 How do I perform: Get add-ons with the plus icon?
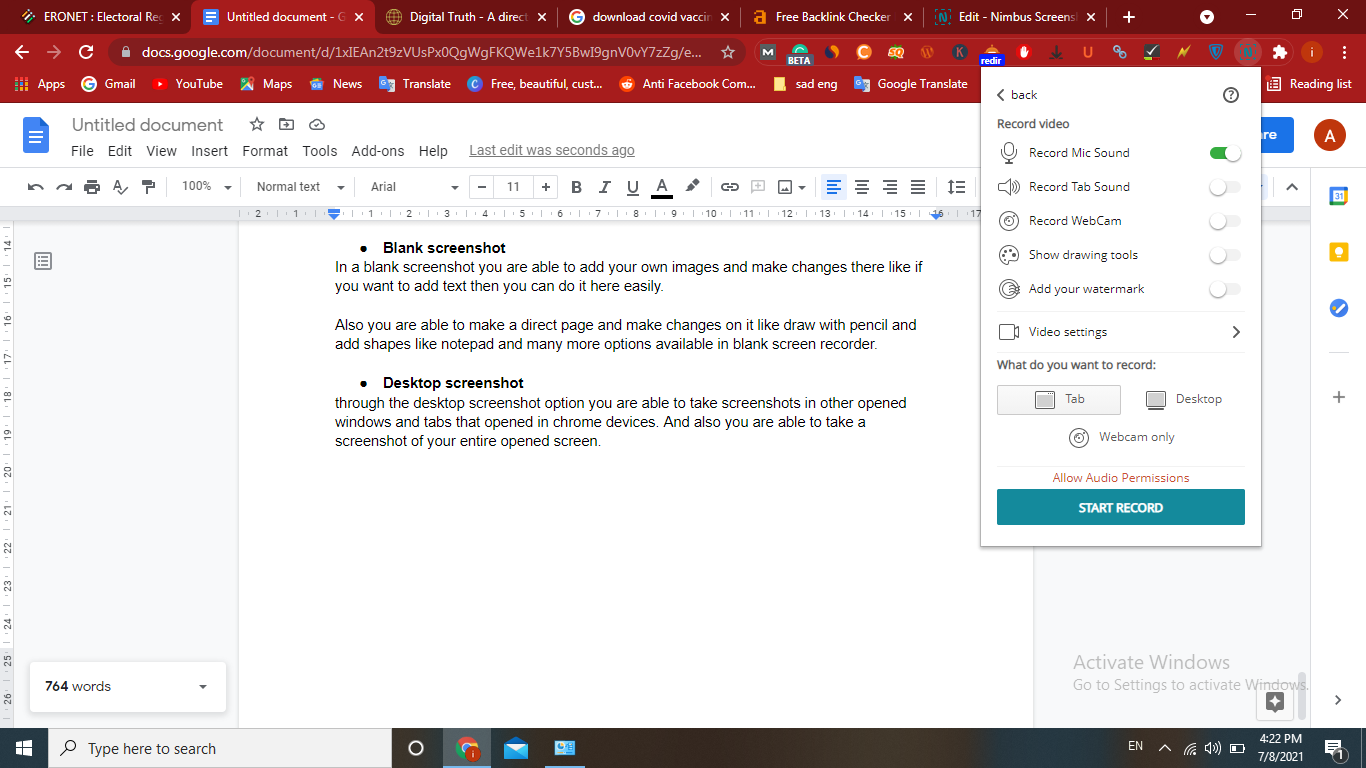1339,397
